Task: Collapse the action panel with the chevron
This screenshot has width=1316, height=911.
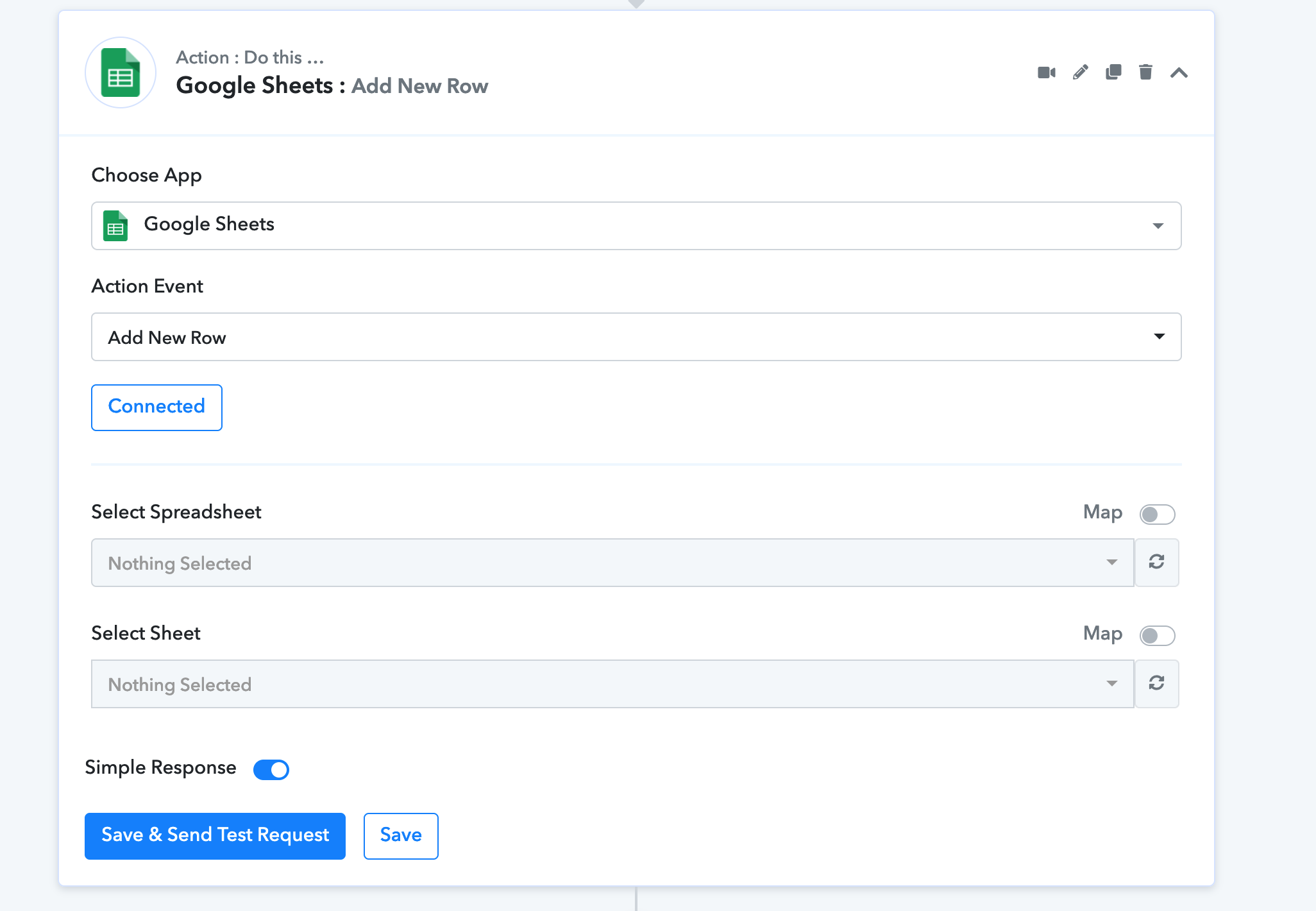Action: coord(1179,72)
